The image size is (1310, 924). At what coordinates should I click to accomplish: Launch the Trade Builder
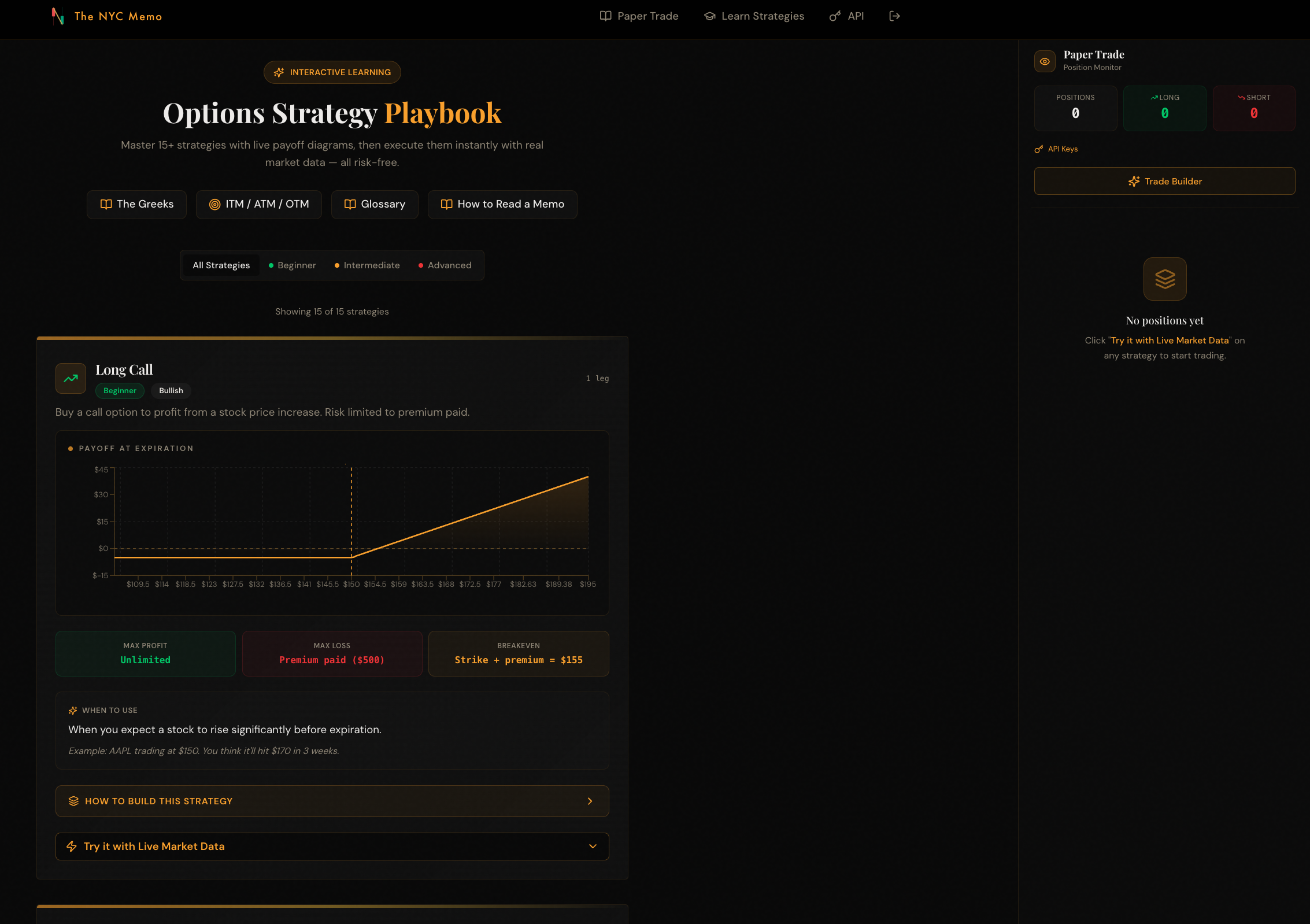coord(1164,181)
